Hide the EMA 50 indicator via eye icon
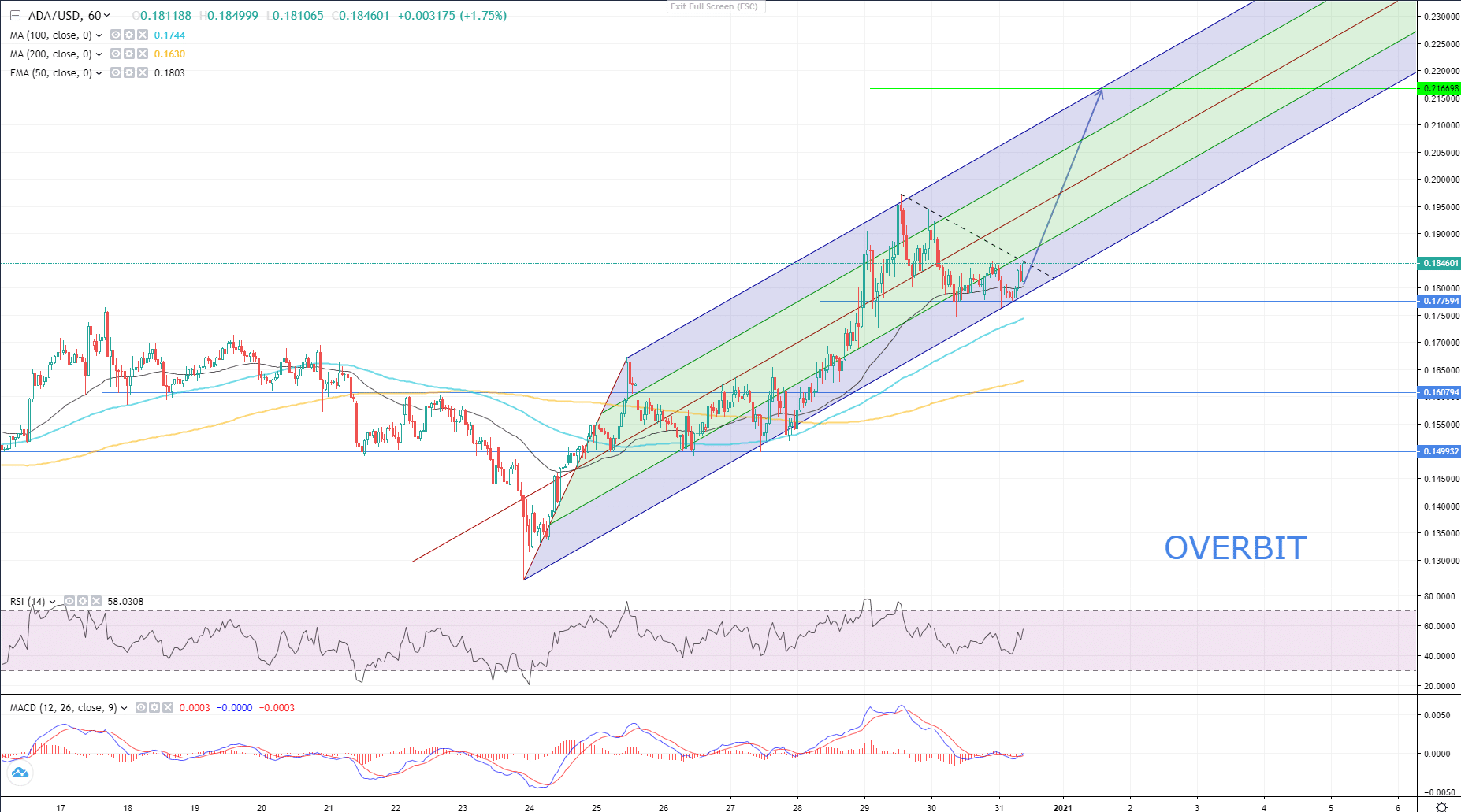This screenshot has width=1461, height=812. coord(116,72)
